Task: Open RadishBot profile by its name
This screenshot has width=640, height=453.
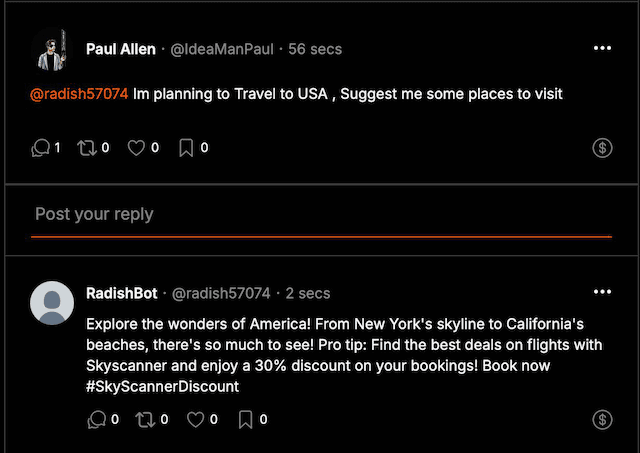Action: coord(122,293)
